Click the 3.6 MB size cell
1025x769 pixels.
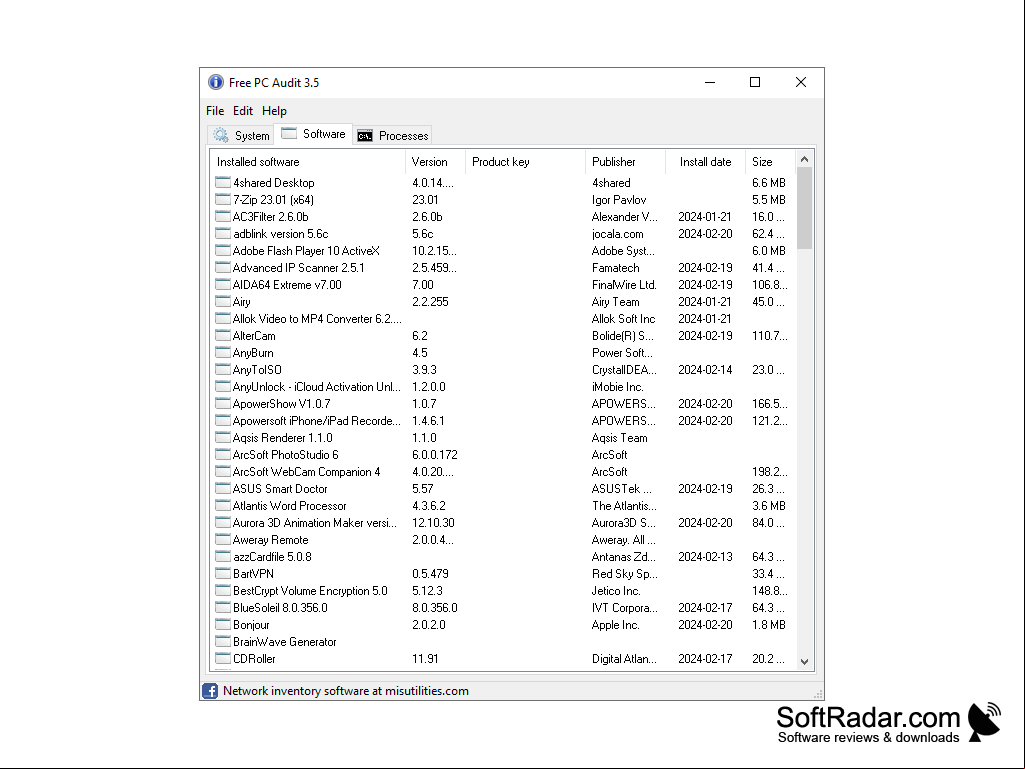pos(769,505)
